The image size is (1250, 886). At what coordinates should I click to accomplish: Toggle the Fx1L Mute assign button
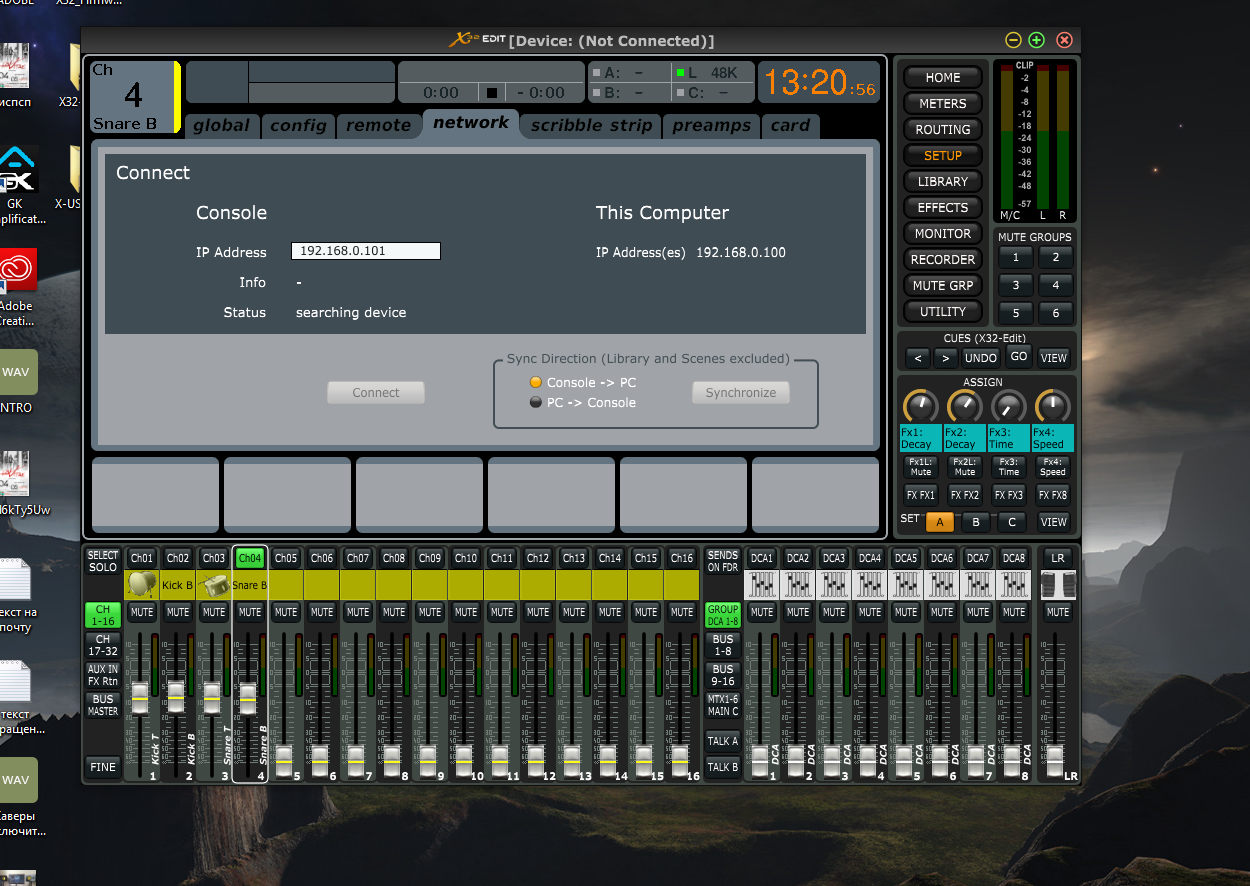click(920, 467)
